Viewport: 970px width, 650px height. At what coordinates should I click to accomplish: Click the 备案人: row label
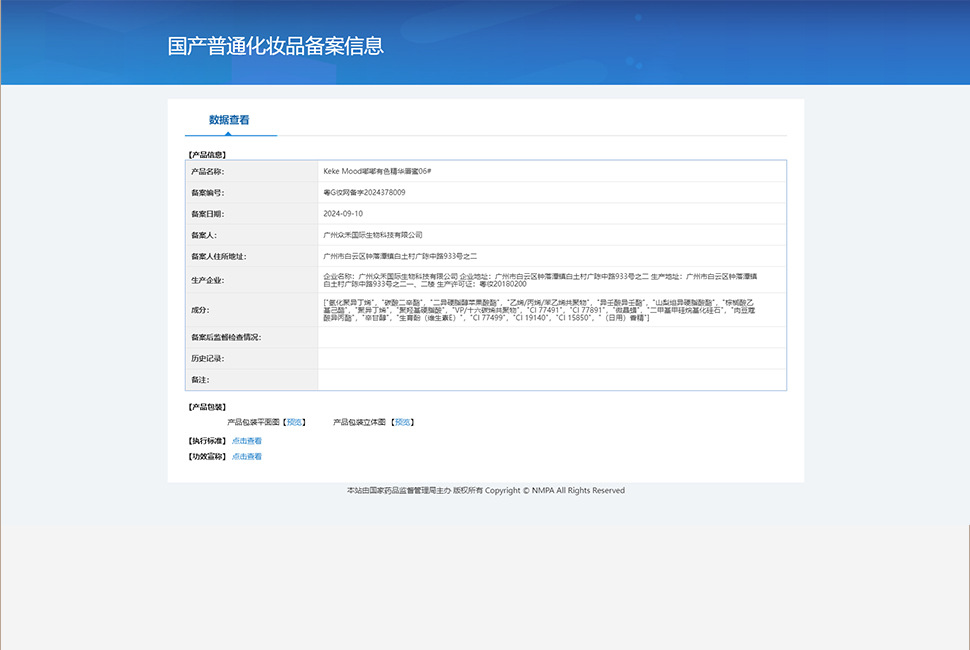[x=204, y=235]
